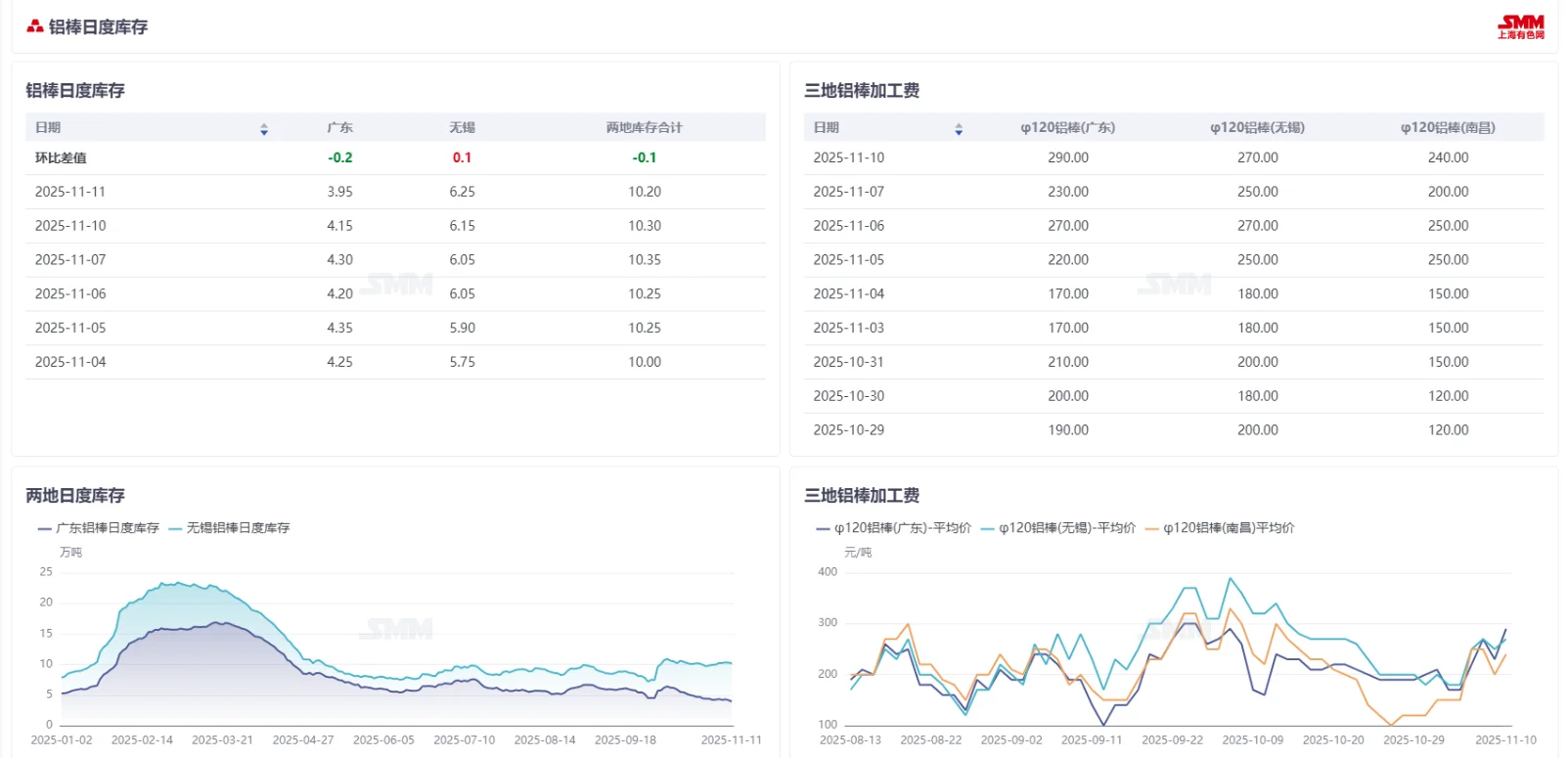Open the SMM 上海有色网 logo
Viewport: 1568px width, 758px height.
[1521, 26]
